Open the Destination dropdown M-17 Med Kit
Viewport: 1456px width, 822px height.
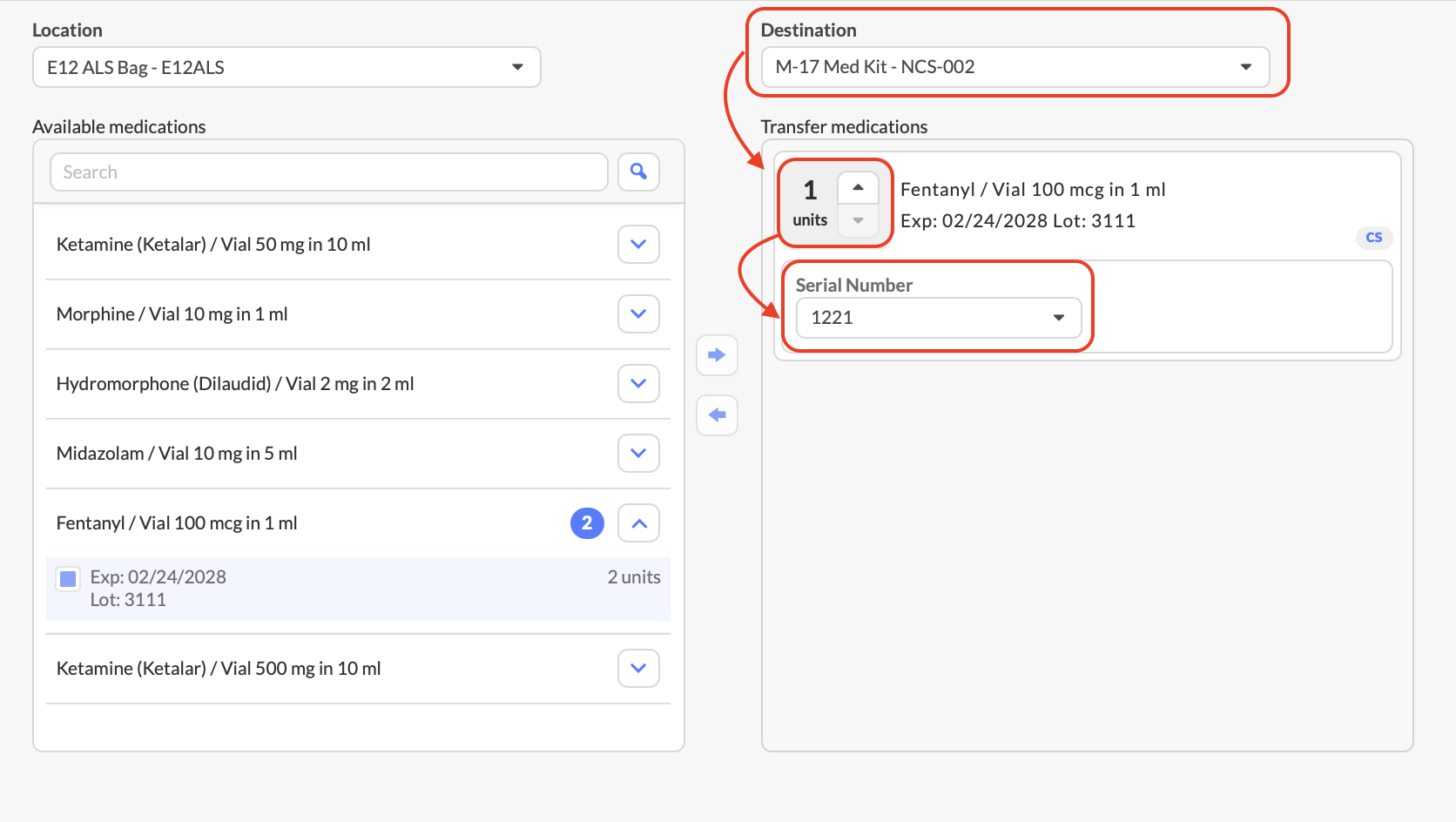tap(1014, 67)
